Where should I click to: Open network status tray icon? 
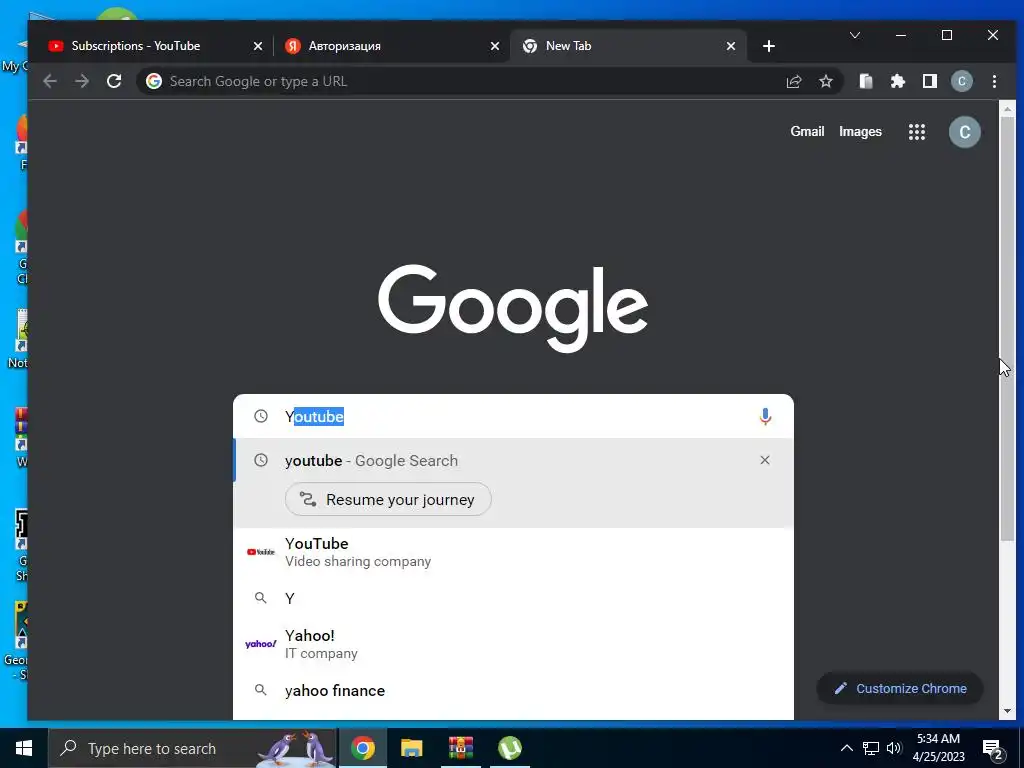click(871, 748)
